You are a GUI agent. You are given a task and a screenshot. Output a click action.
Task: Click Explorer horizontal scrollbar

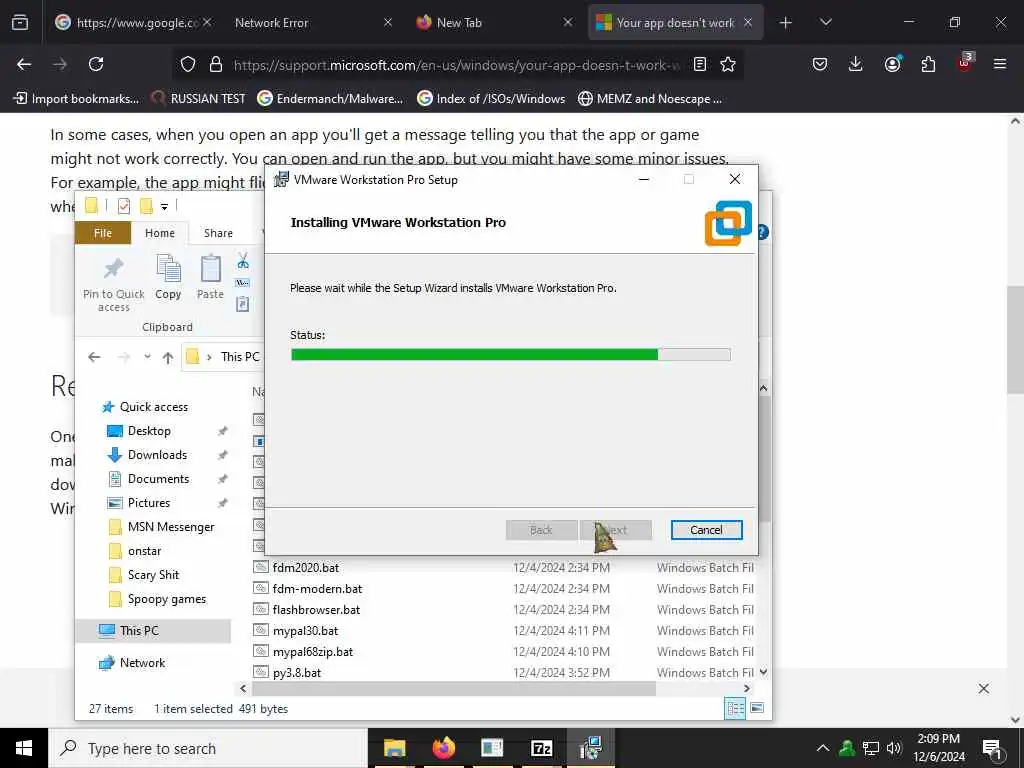(453, 688)
